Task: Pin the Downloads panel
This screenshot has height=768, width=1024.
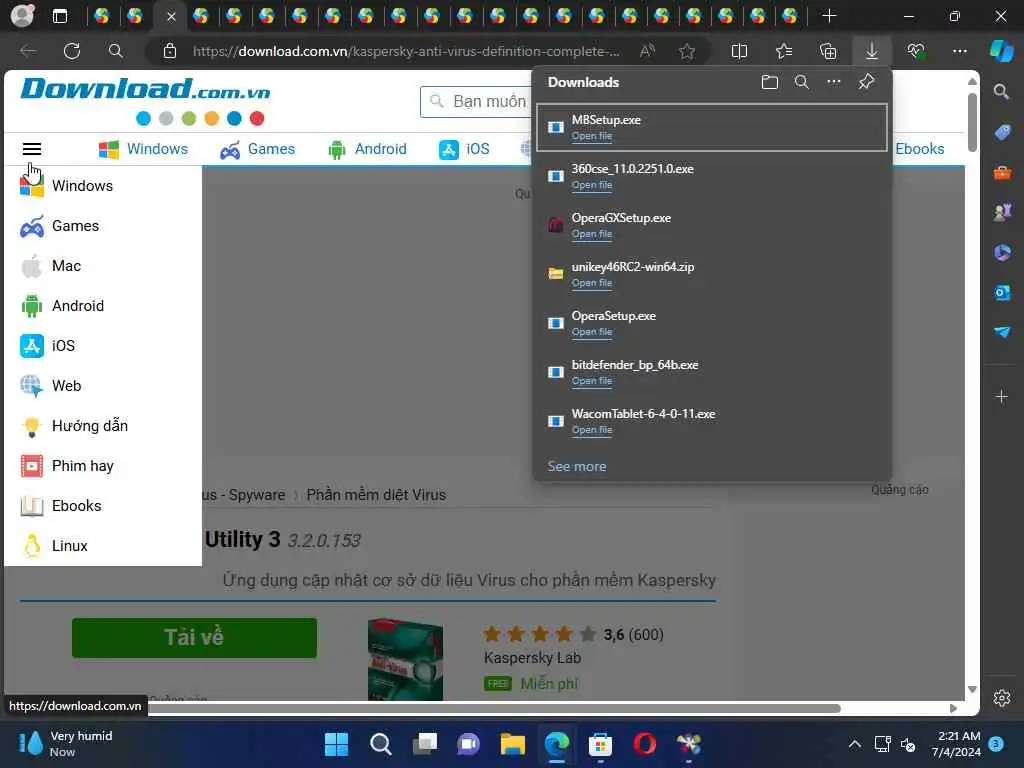Action: coord(867,82)
